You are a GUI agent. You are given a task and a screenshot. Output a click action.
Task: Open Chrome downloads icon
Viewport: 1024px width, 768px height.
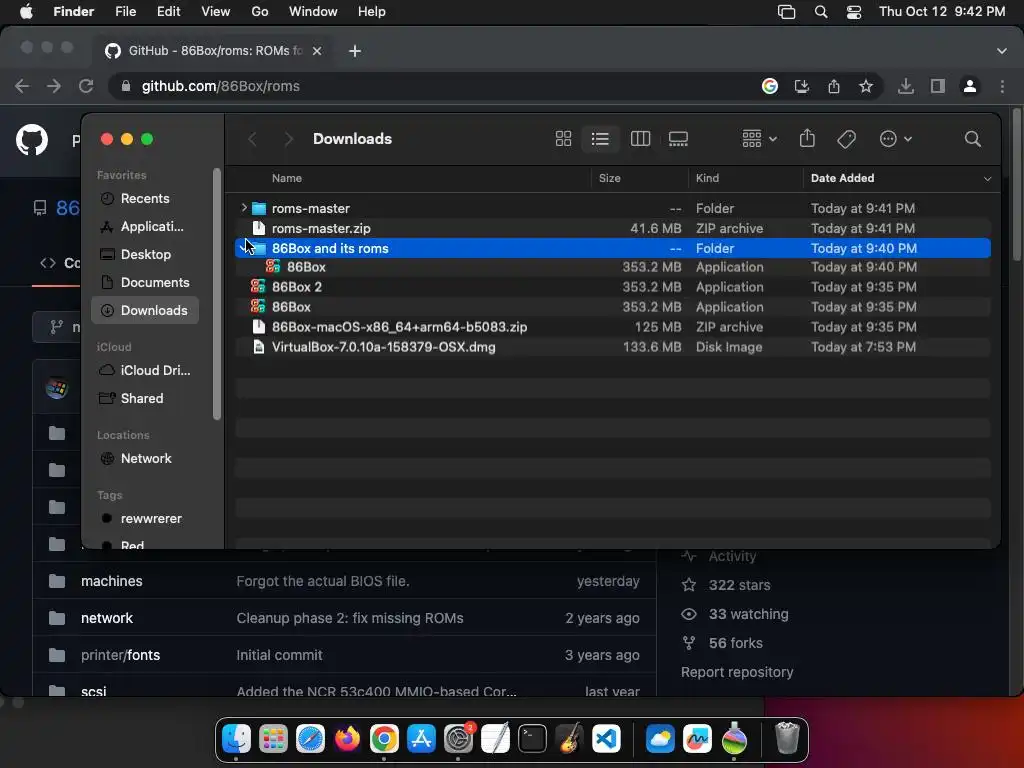pos(906,86)
